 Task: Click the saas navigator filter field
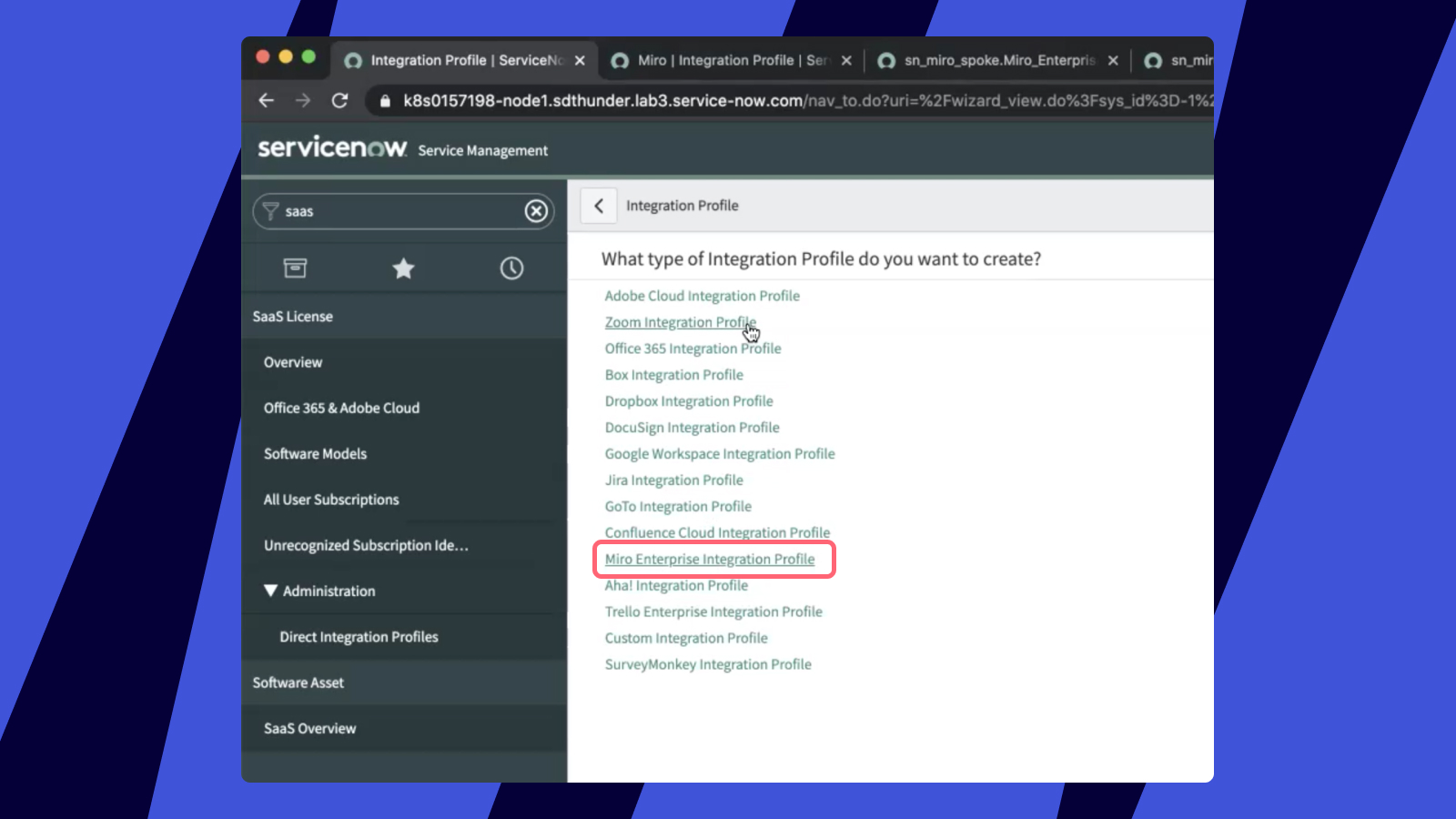tap(403, 211)
